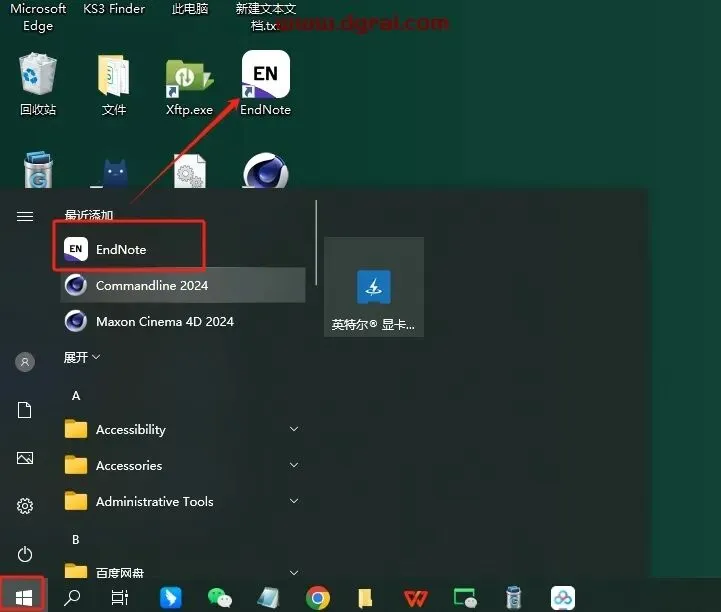Viewport: 721px width, 612px height.
Task: Open the Accessibility folder in Start menu
Action: click(183, 429)
